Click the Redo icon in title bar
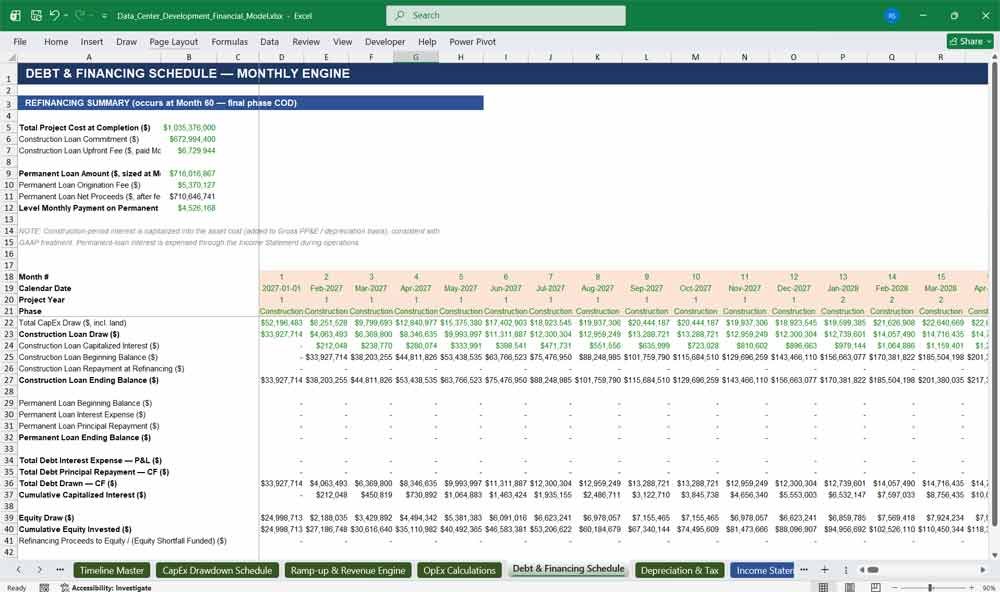The width and height of the screenshot is (1000, 592). [80, 15]
